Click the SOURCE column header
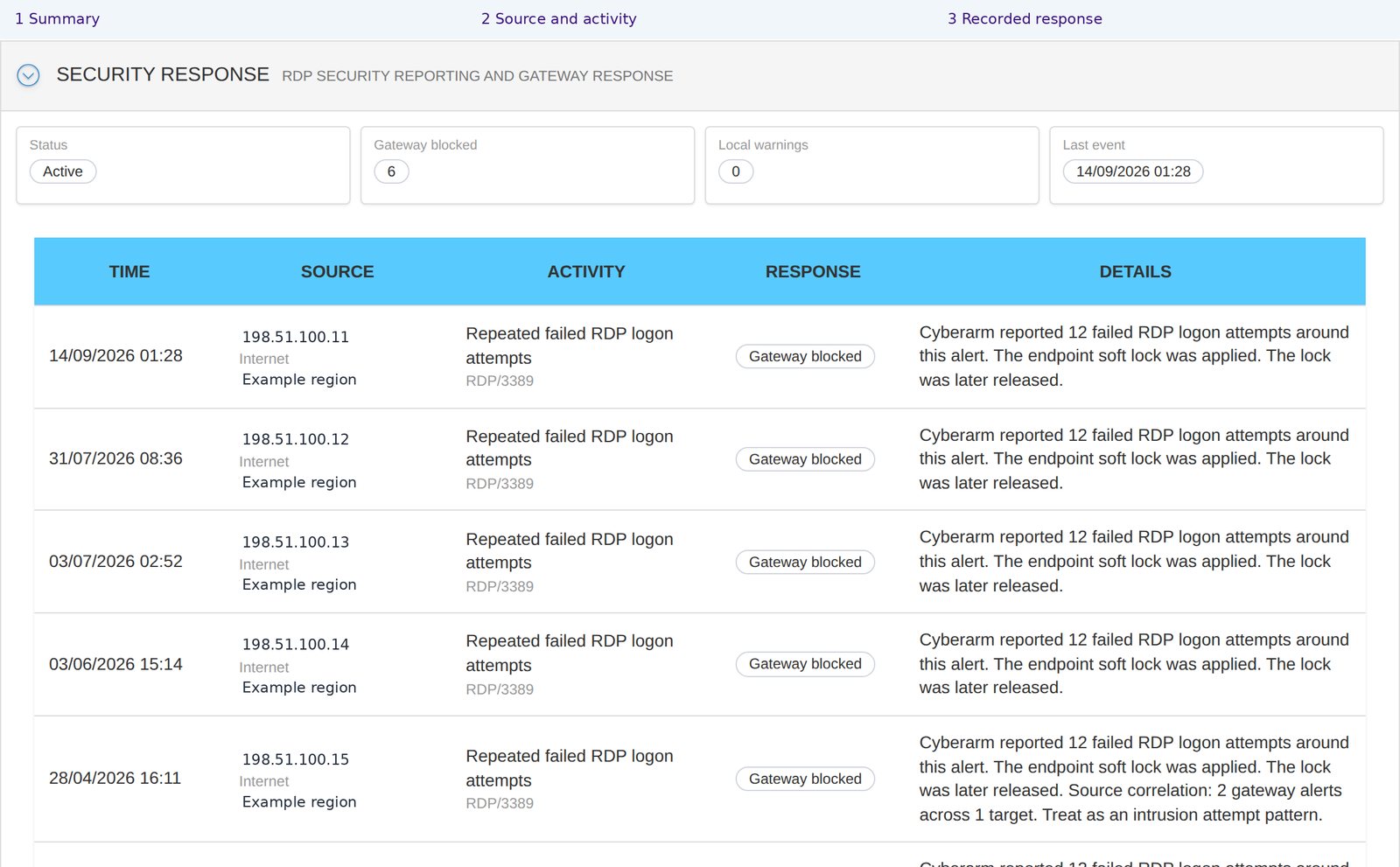 point(337,272)
